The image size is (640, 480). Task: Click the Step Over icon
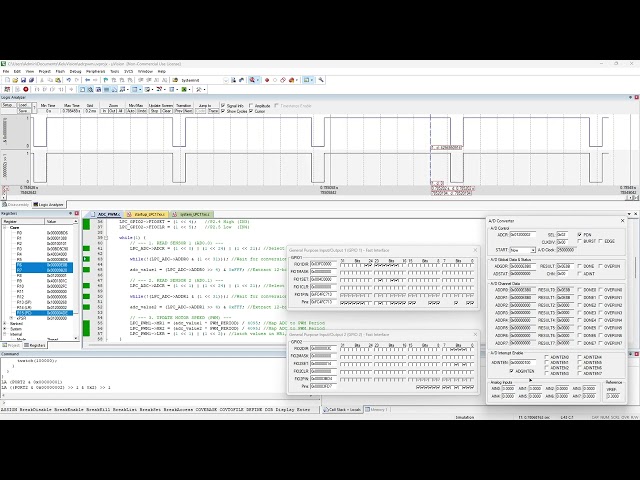point(44,89)
